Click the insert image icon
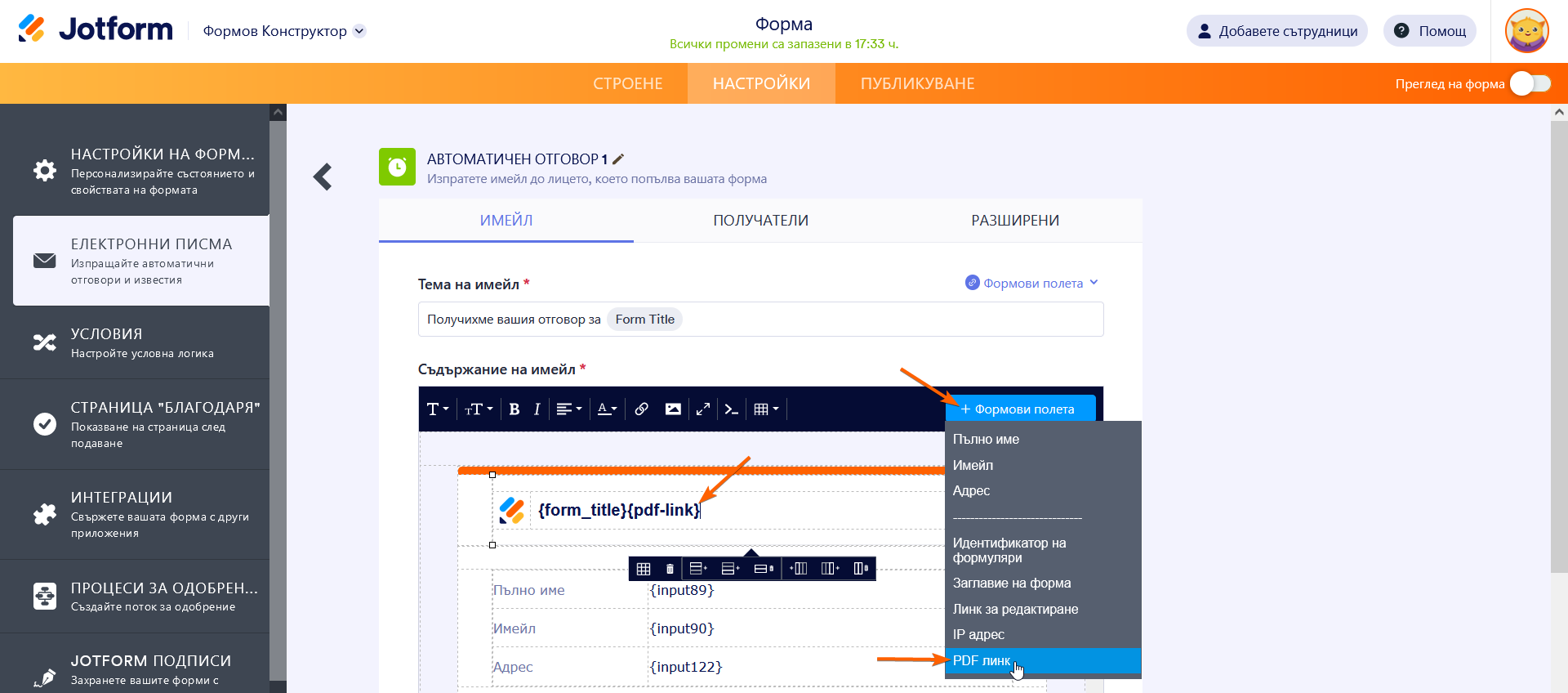 [673, 409]
